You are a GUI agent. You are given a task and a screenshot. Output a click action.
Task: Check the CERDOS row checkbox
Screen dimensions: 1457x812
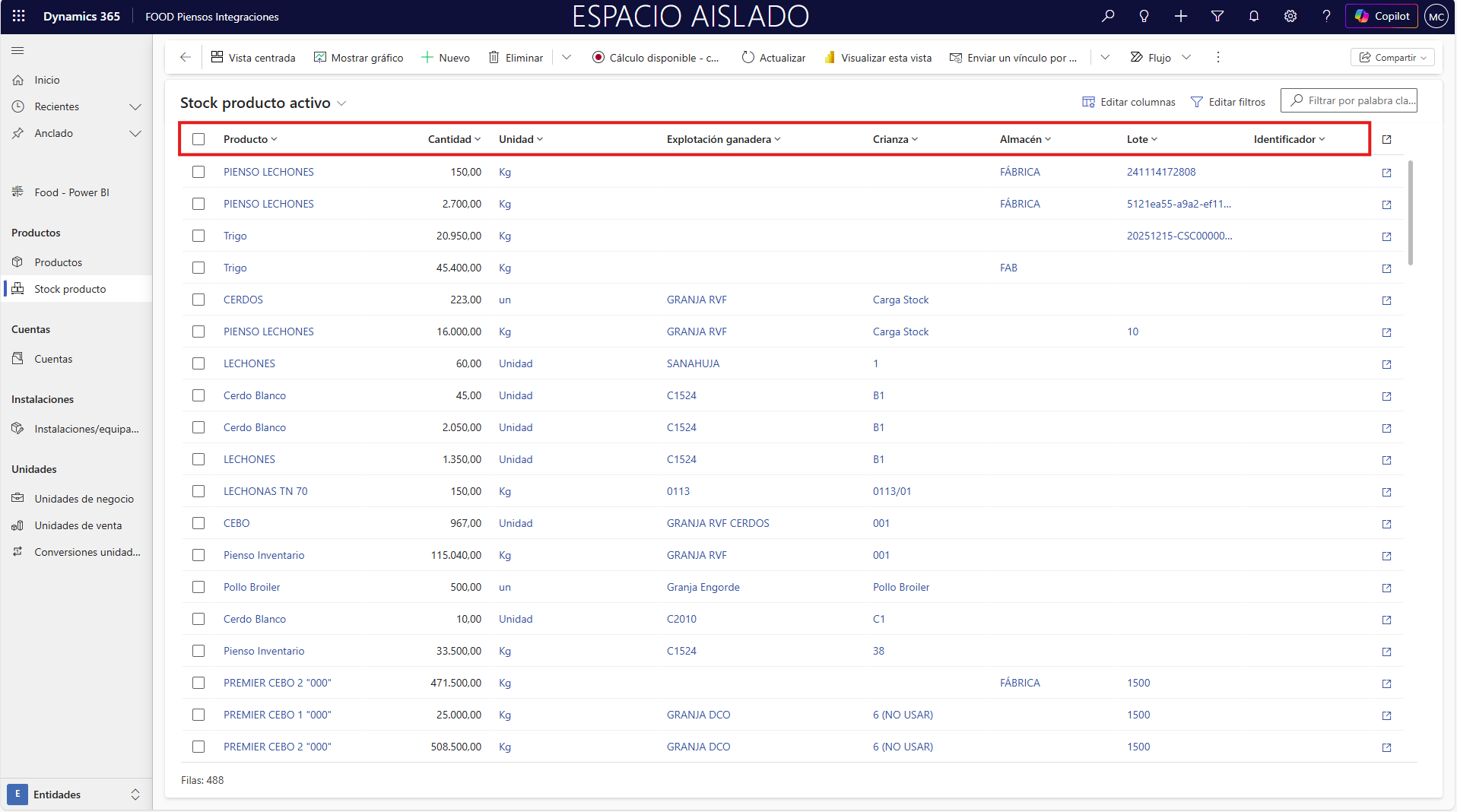click(x=198, y=300)
